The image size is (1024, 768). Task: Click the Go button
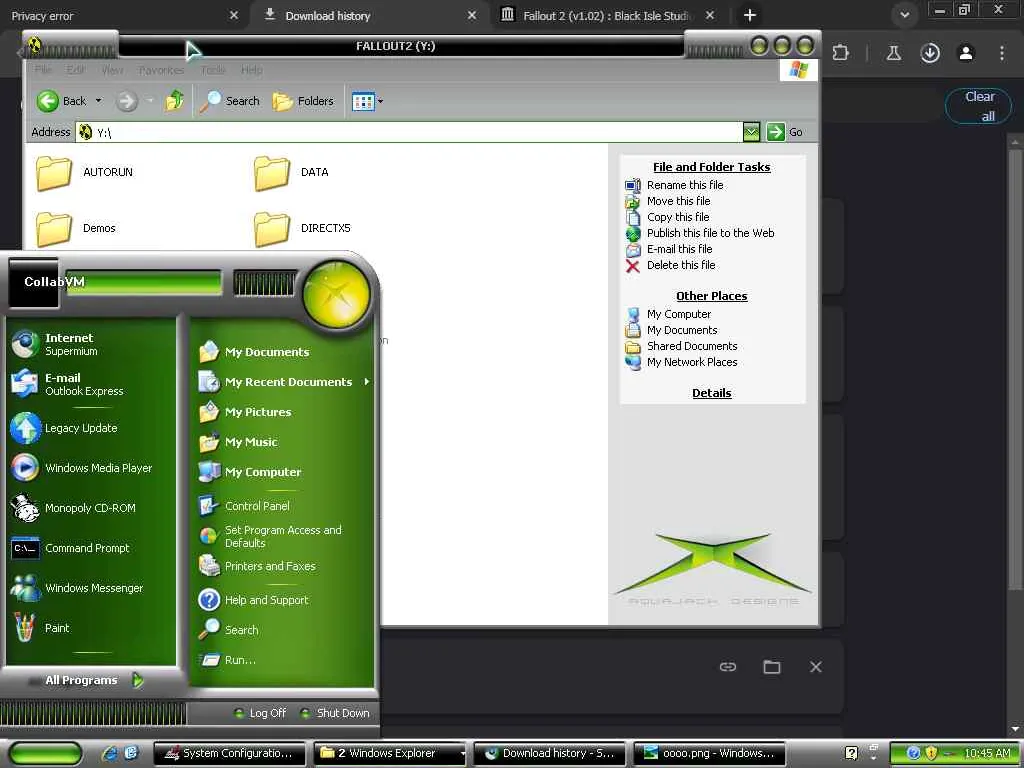784,132
